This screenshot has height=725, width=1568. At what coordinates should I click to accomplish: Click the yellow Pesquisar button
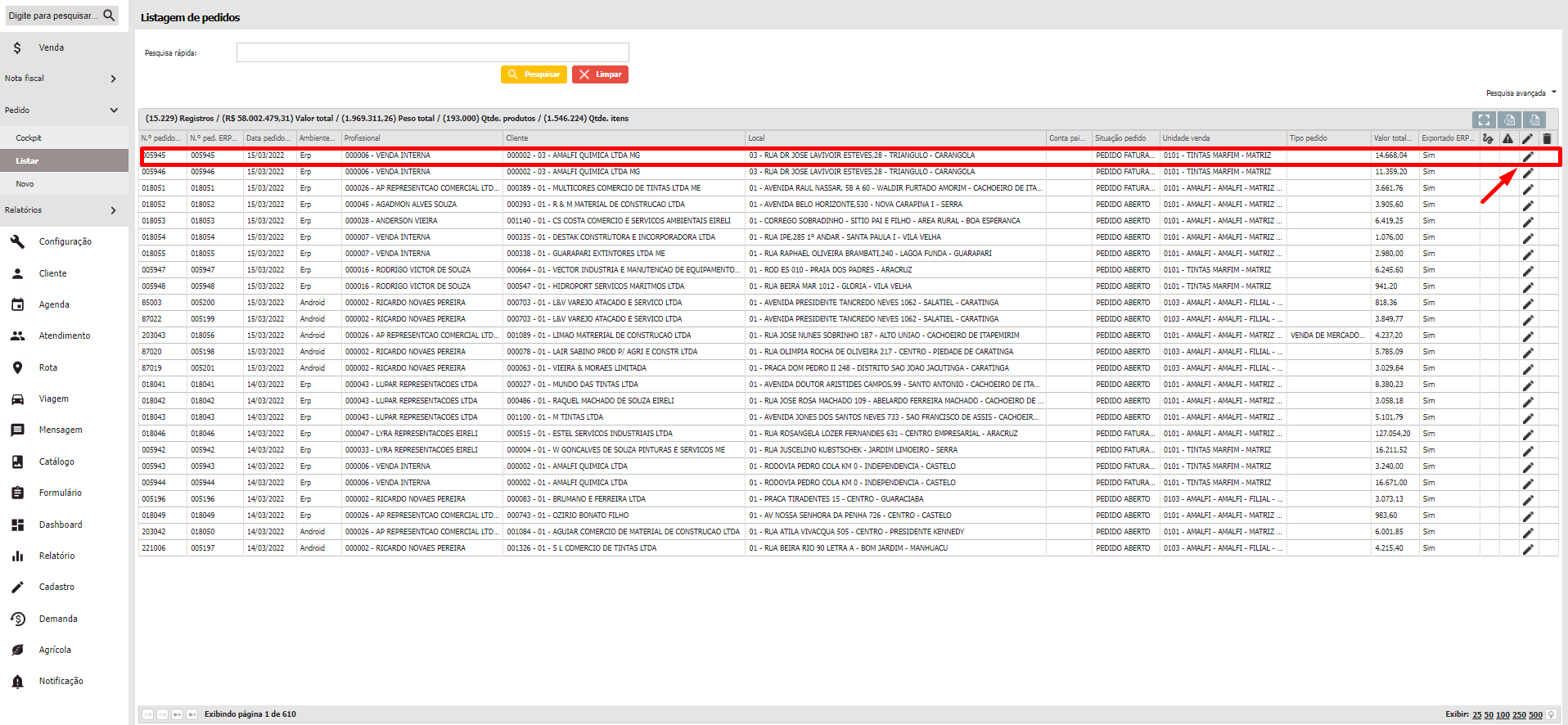pyautogui.click(x=534, y=74)
